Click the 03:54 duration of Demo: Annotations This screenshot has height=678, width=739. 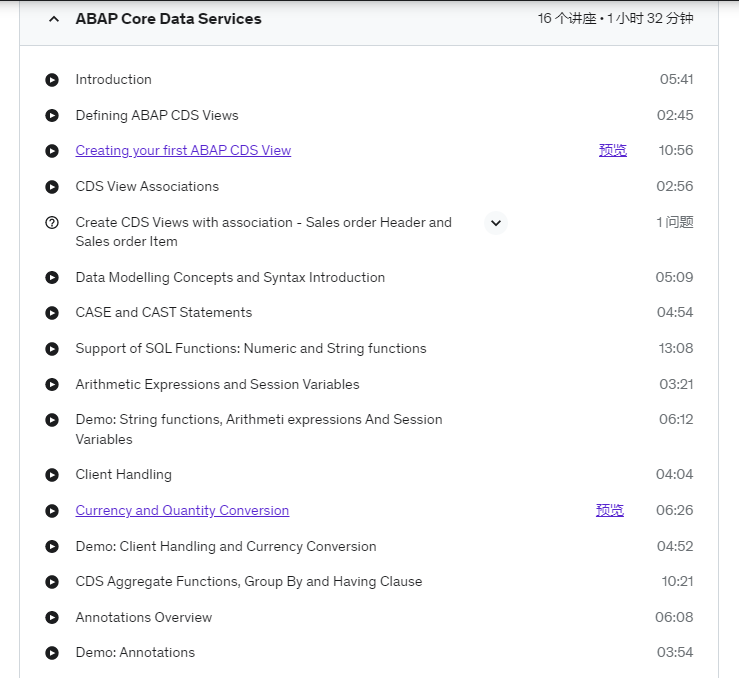pos(675,653)
